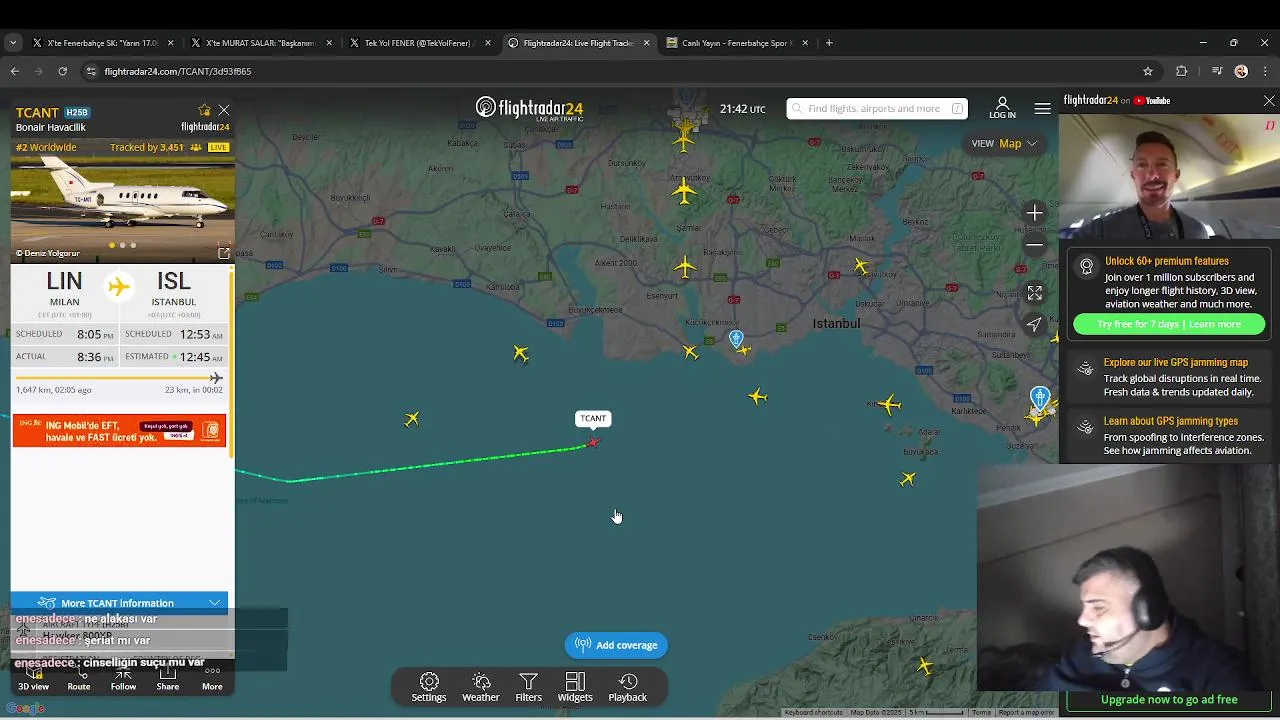Switch to Canlı Yayın Fenerbahçe tab

click(737, 43)
